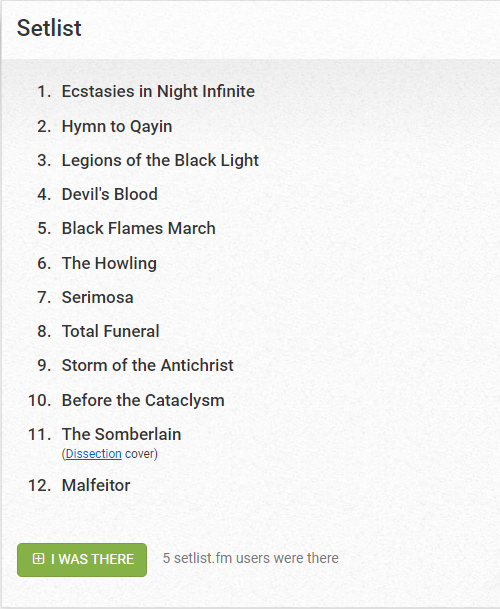Click the song Serimosa
Viewport: 500px width, 609px height.
(98, 298)
